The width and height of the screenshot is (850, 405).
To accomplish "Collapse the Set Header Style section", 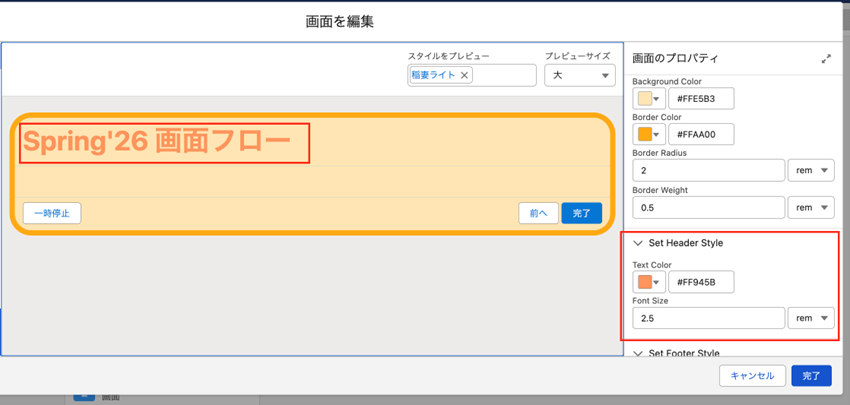I will coord(638,243).
